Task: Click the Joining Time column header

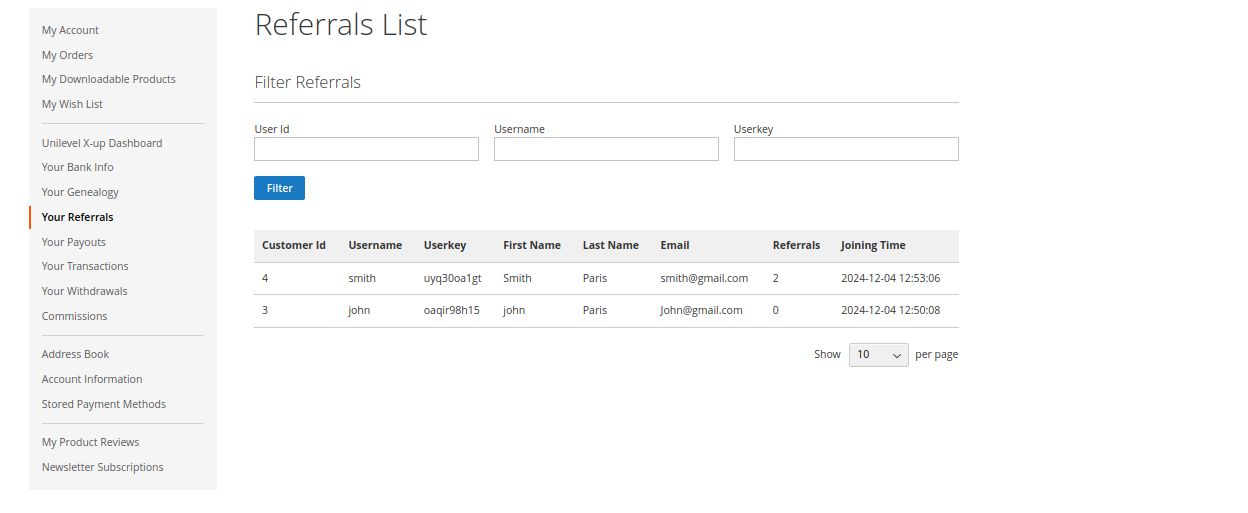Action: 873,245
